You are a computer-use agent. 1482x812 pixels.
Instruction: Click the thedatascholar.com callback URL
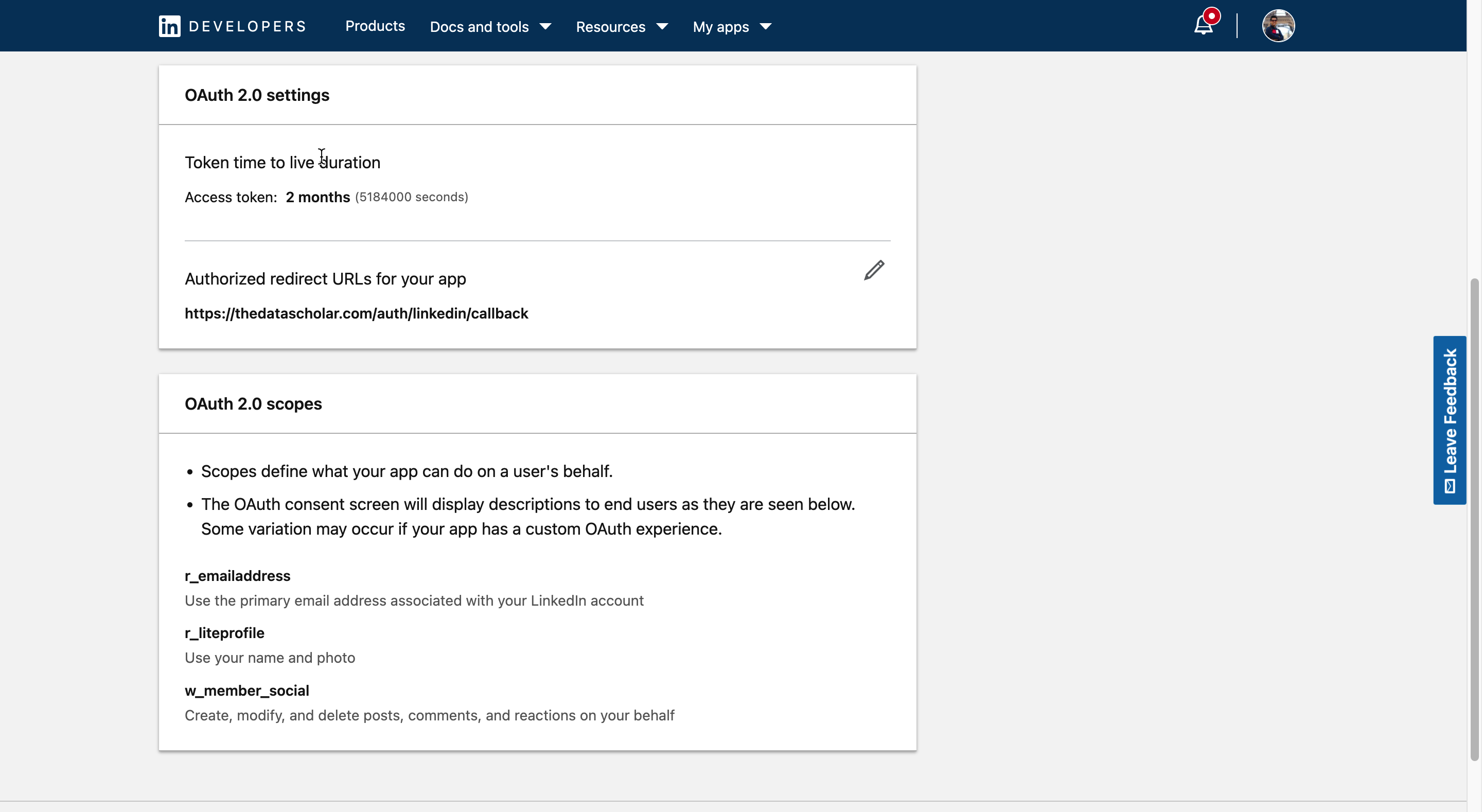coord(356,314)
